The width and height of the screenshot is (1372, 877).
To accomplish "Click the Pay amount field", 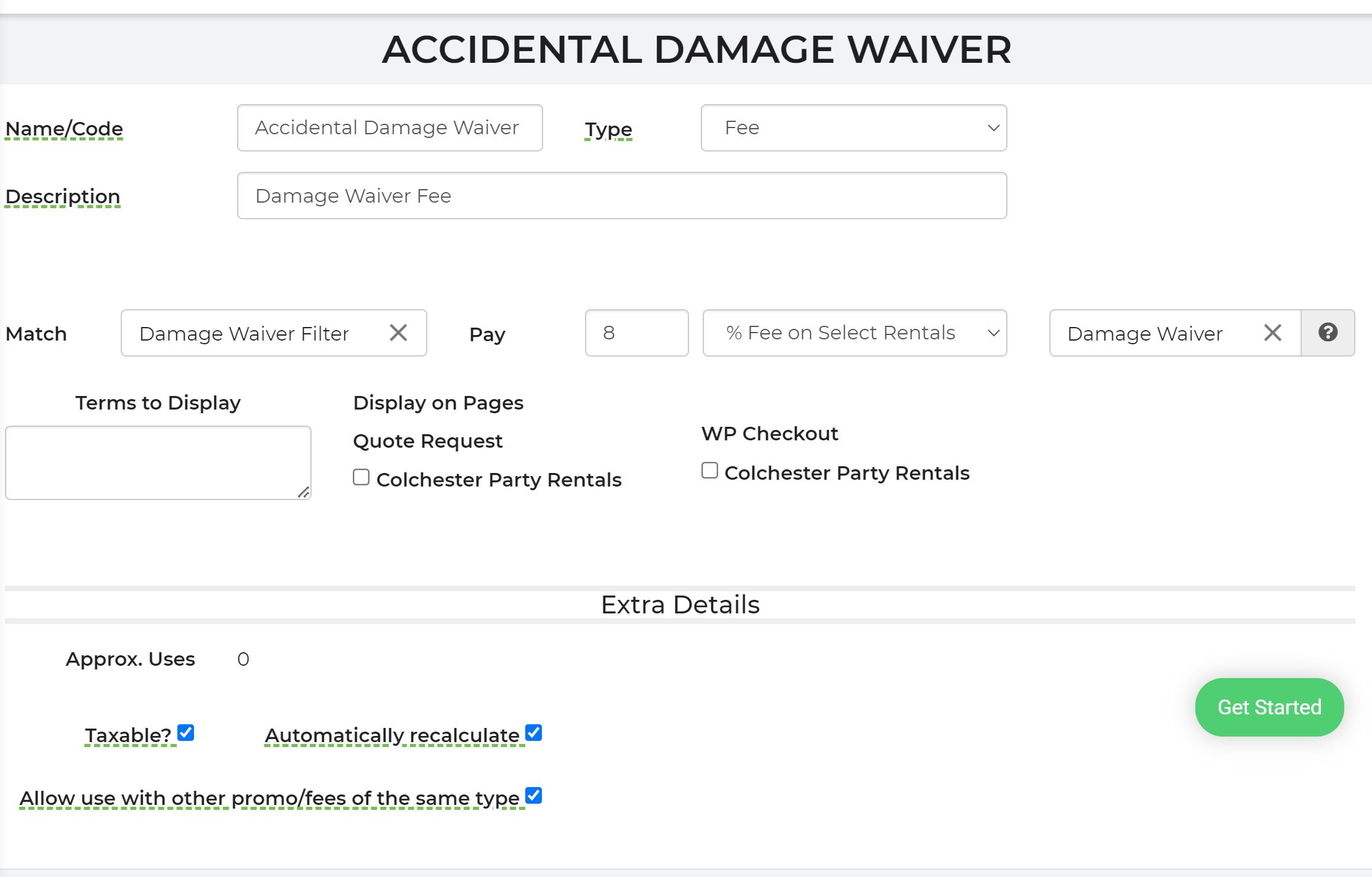I will 637,333.
